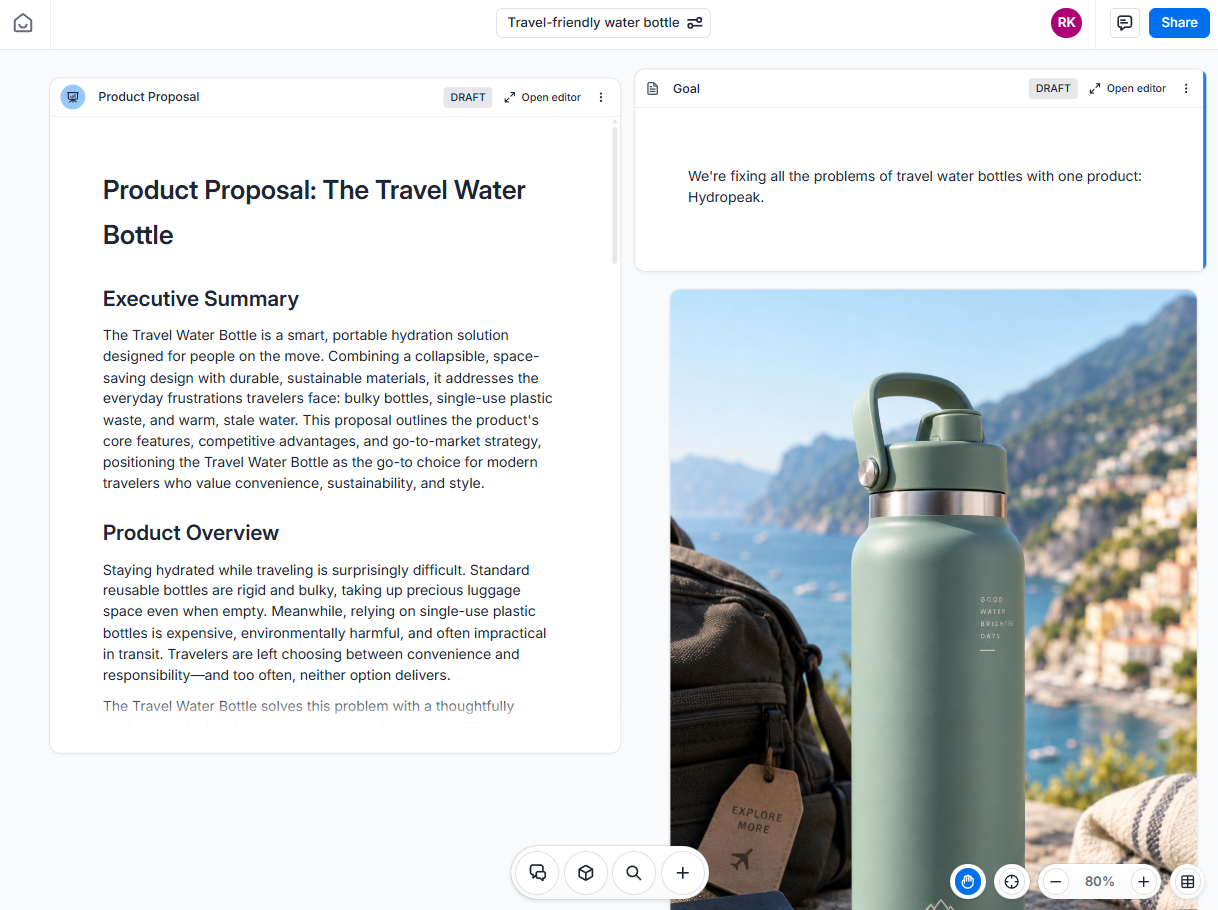Click the Product Overview heading
This screenshot has height=910, width=1218.
tap(191, 533)
